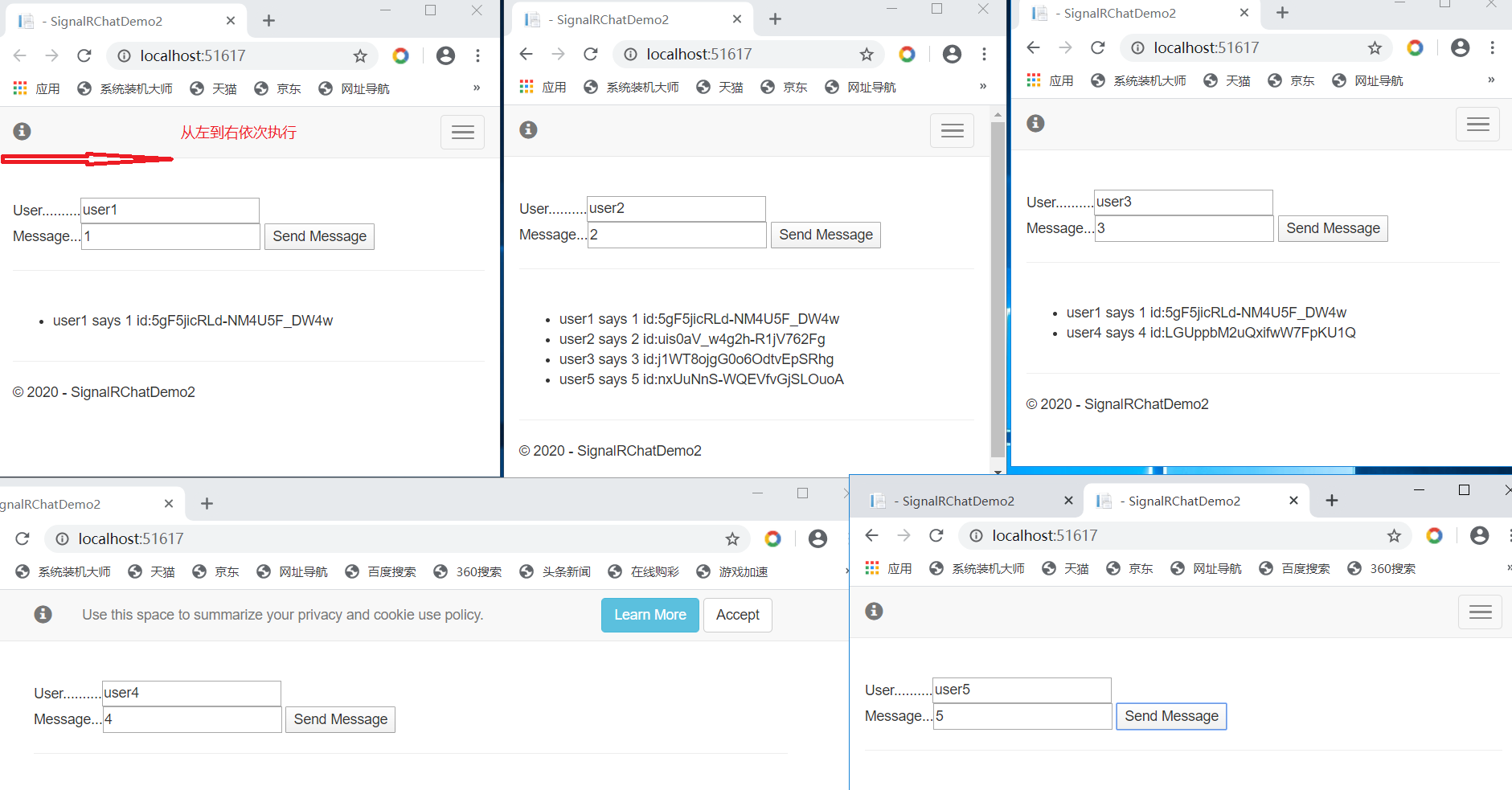Open the color extension icon in user2 window
Viewport: 1512px width, 790px height.
click(907, 54)
